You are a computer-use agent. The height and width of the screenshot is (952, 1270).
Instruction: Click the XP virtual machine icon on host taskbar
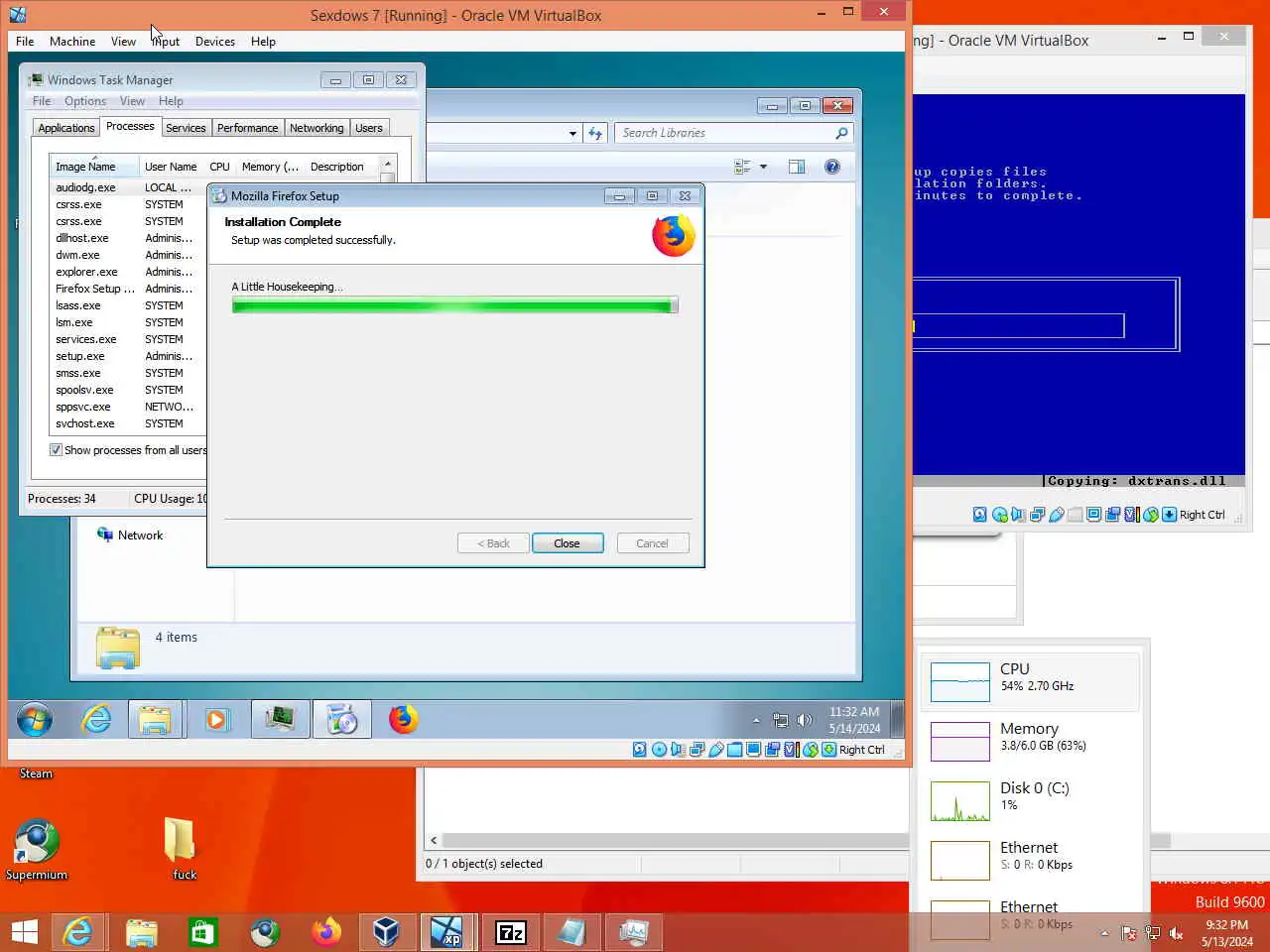click(447, 932)
